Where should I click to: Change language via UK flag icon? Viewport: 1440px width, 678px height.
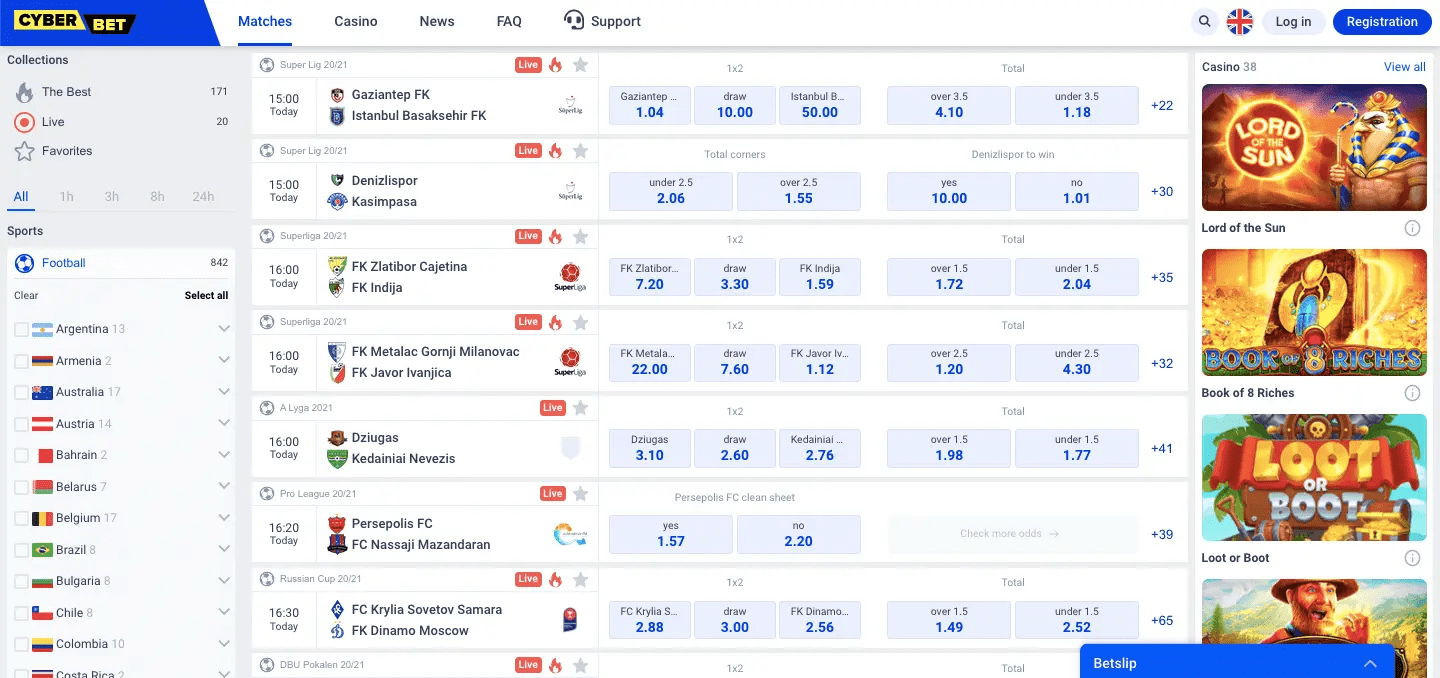pos(1240,22)
